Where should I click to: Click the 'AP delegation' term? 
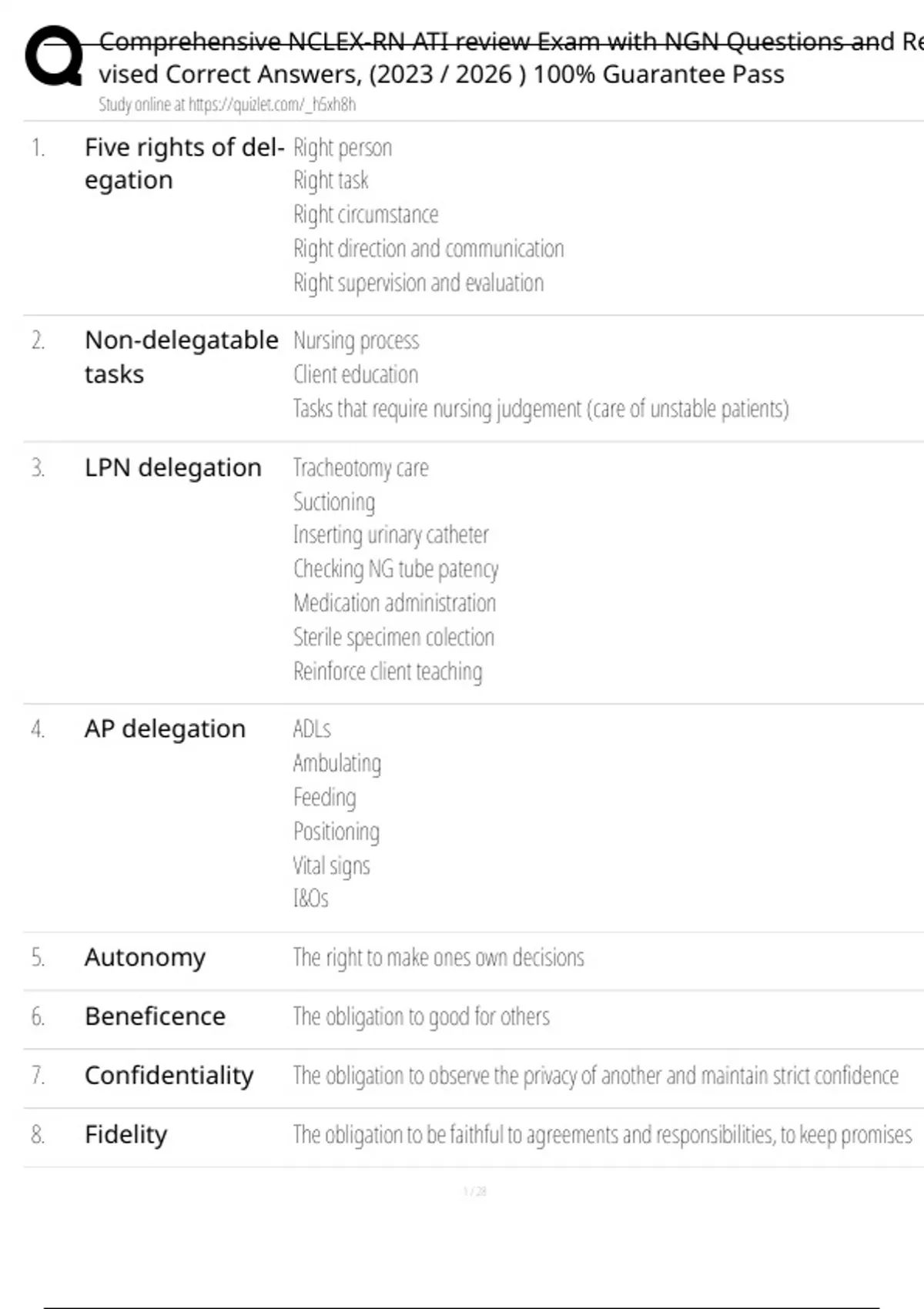pyautogui.click(x=165, y=728)
